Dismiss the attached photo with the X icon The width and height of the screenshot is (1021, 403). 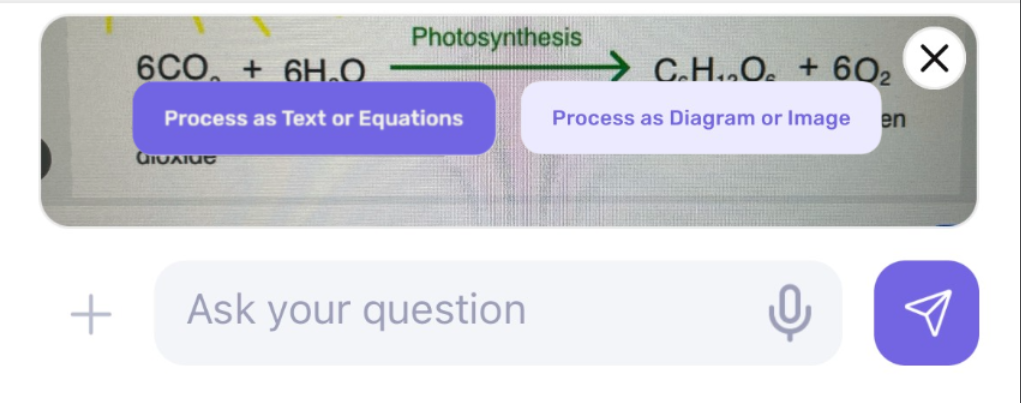click(x=934, y=59)
